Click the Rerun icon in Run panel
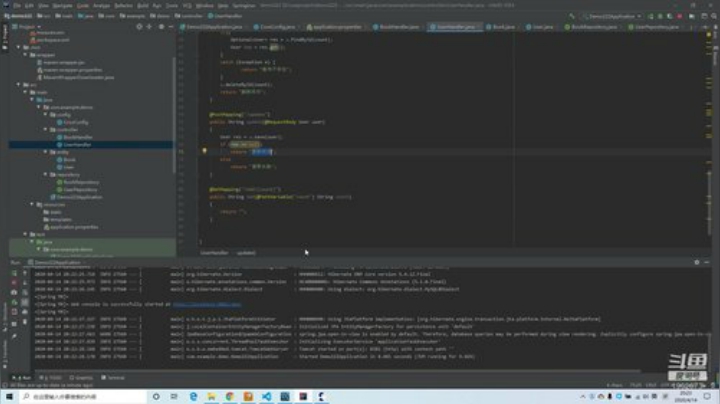Image resolution: width=720 pixels, height=404 pixels. pyautogui.click(x=14, y=273)
